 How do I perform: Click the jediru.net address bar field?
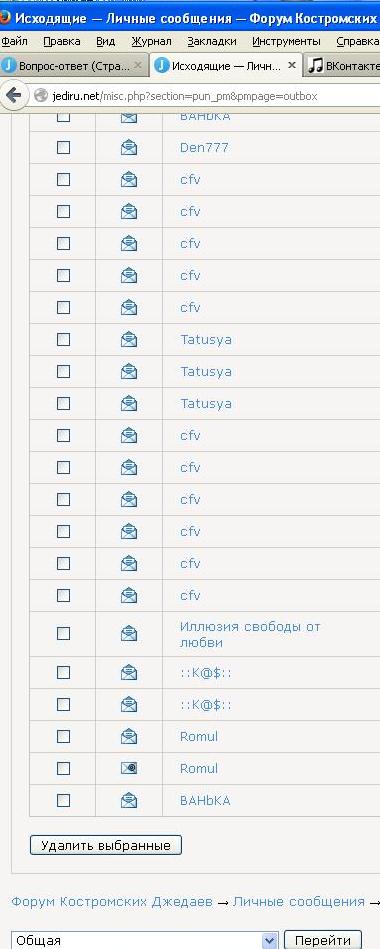[x=206, y=96]
